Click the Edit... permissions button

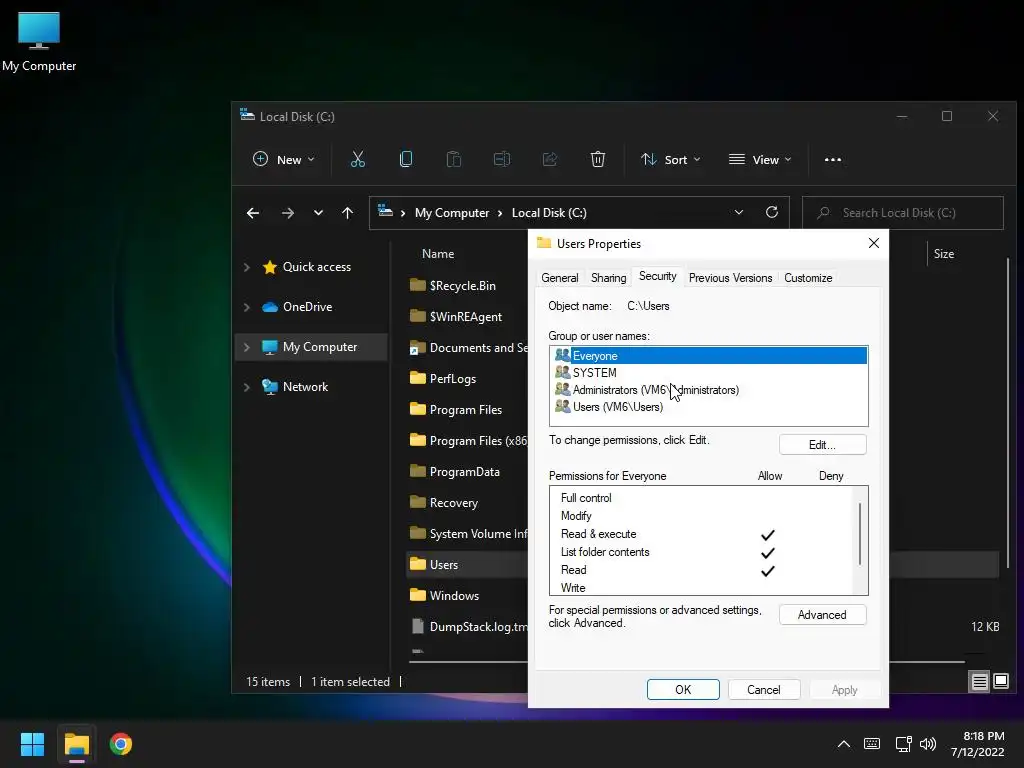point(823,445)
